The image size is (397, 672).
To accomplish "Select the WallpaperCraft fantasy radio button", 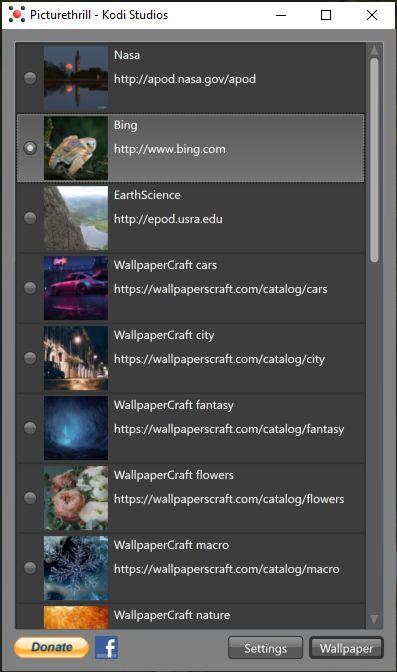I will [30, 428].
